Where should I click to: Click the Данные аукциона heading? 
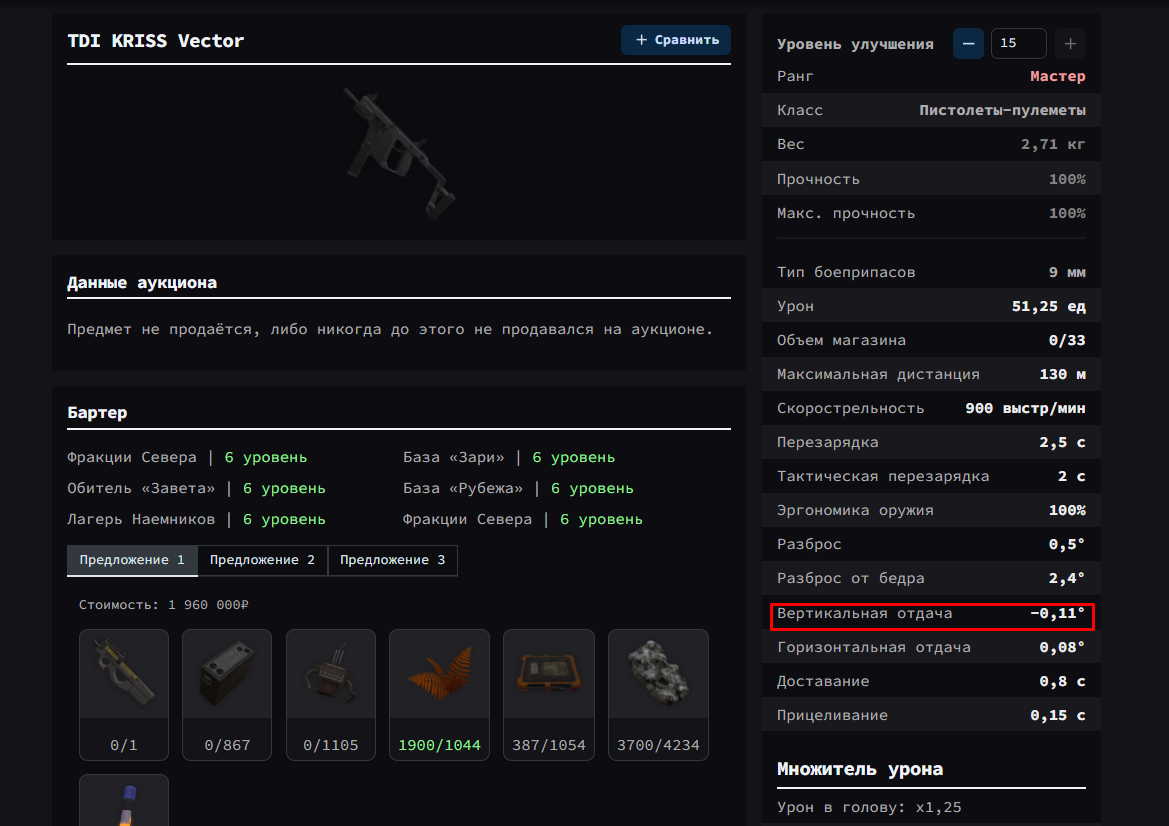tap(142, 283)
